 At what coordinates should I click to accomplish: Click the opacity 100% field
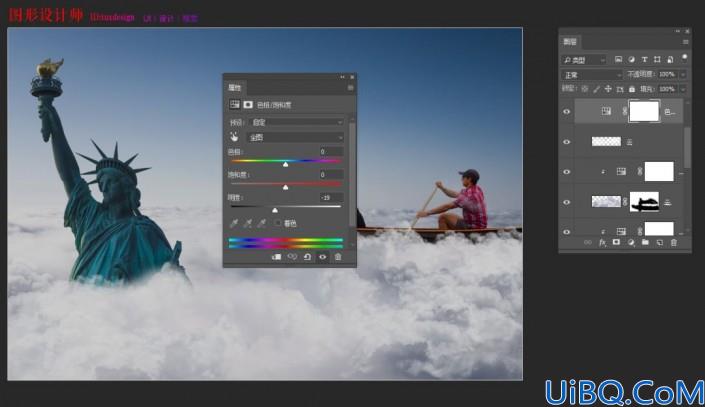pos(667,74)
